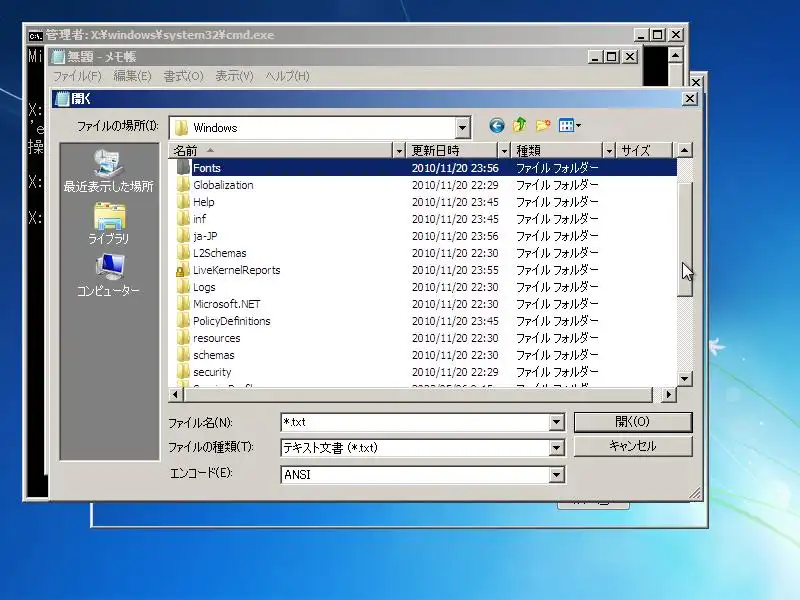The width and height of the screenshot is (800, 600).
Task: Open ライブラリ in places bar
Action: 108,224
